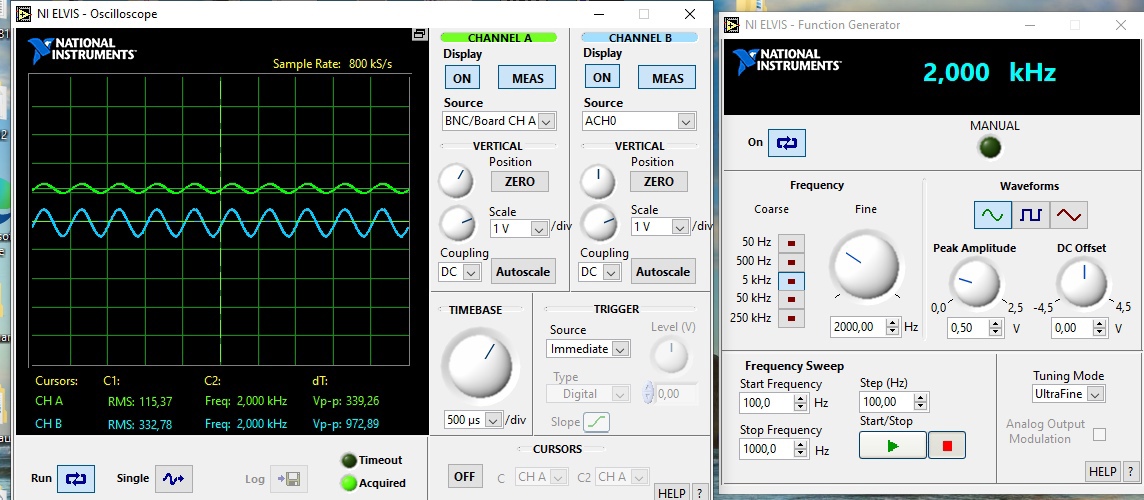Toggle the oscilloscope Run button
The image size is (1144, 500).
(x=76, y=479)
